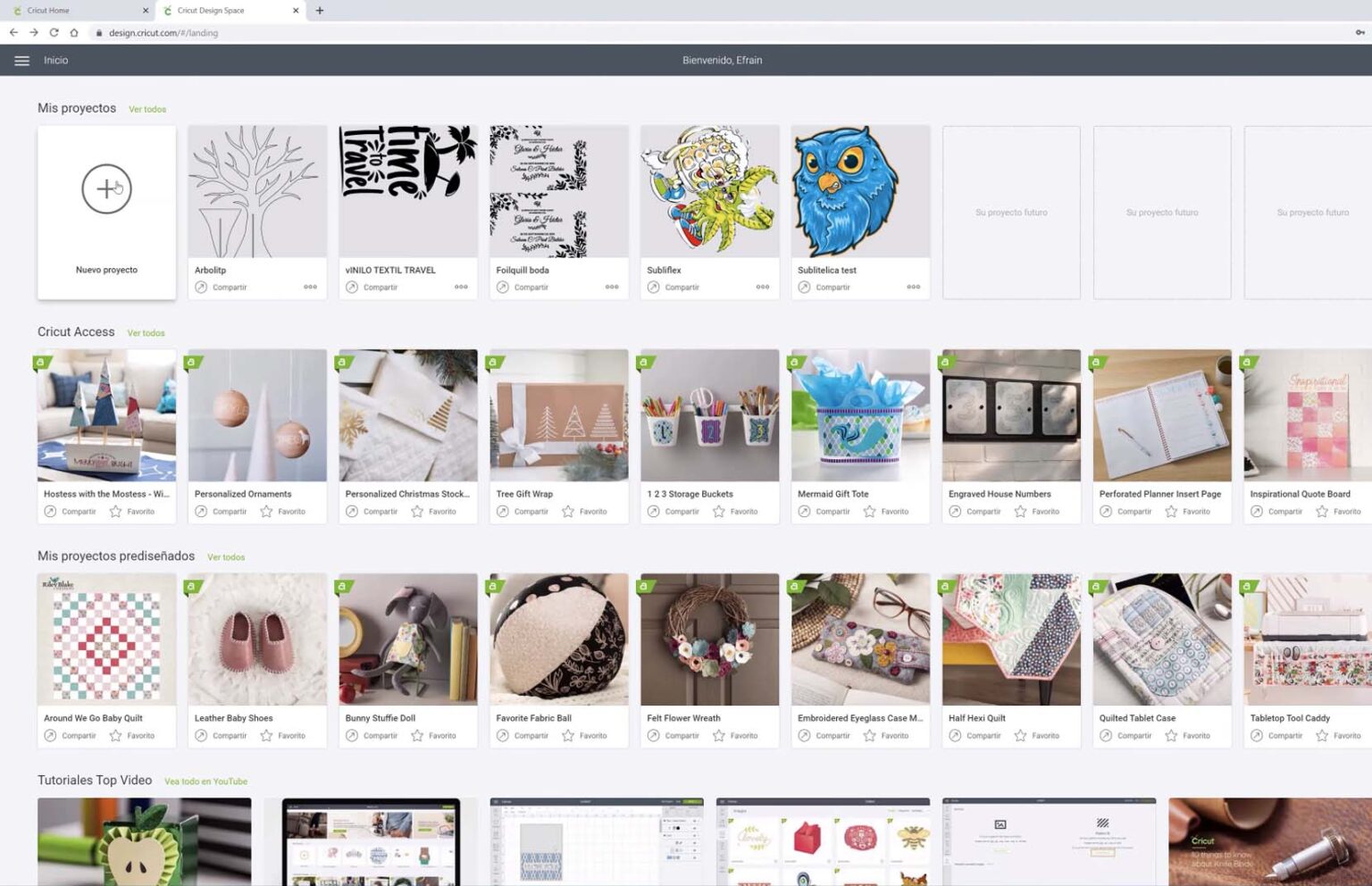Image resolution: width=1372 pixels, height=886 pixels.
Task: Reload the page with browser refresh icon
Action: pos(54,33)
